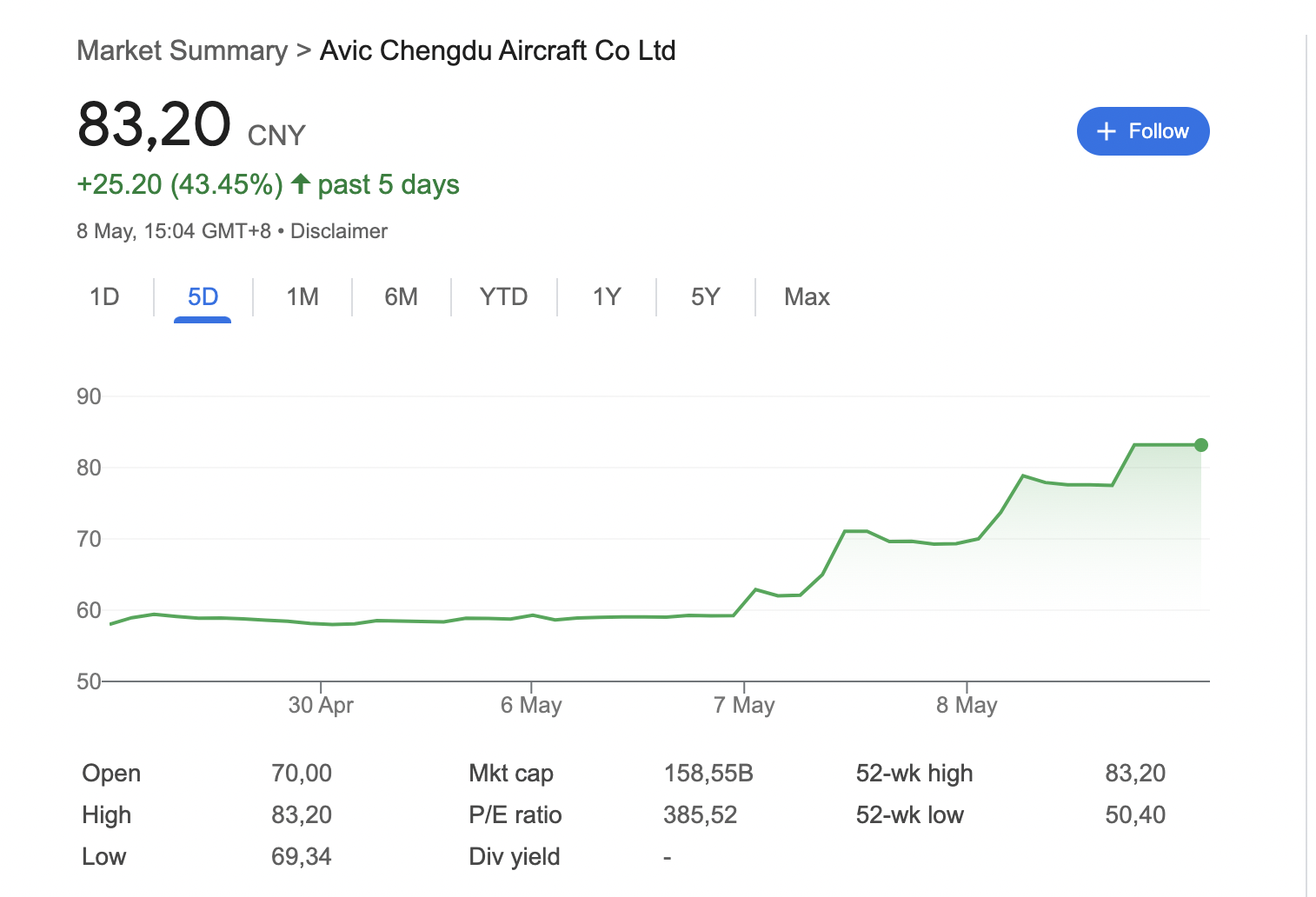Switch to the 1M chart range
The width and height of the screenshot is (1316, 897).
(x=302, y=297)
